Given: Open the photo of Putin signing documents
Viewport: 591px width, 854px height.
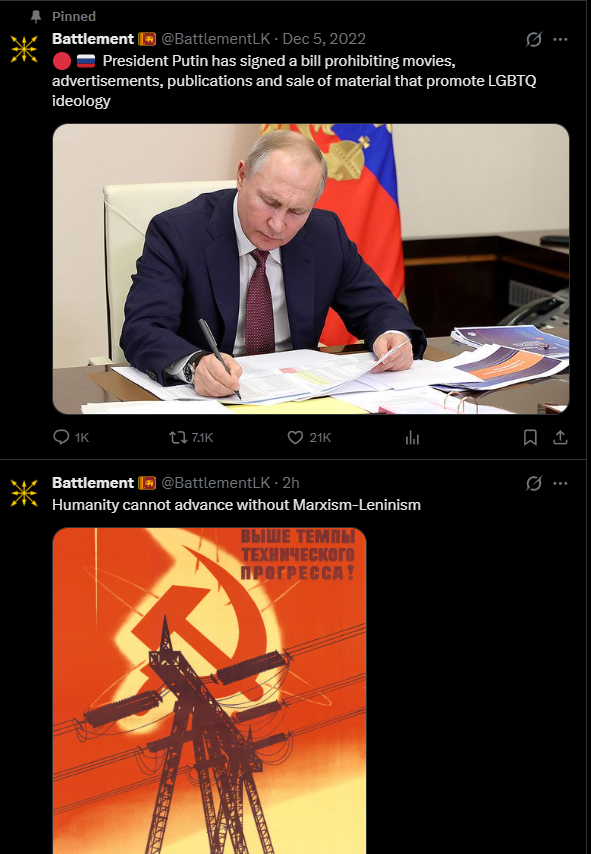Looking at the screenshot, I should [311, 269].
